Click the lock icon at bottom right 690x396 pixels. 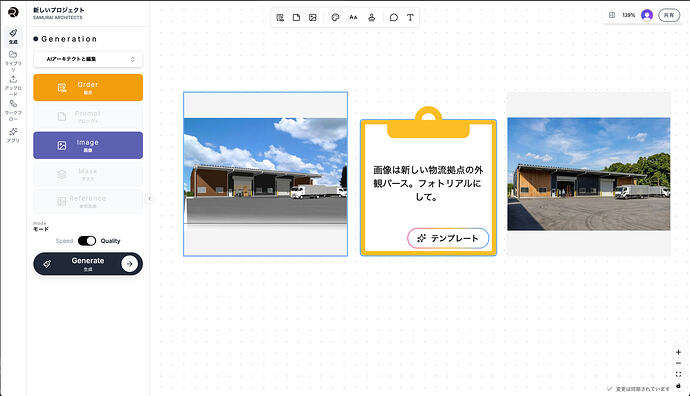pos(678,385)
